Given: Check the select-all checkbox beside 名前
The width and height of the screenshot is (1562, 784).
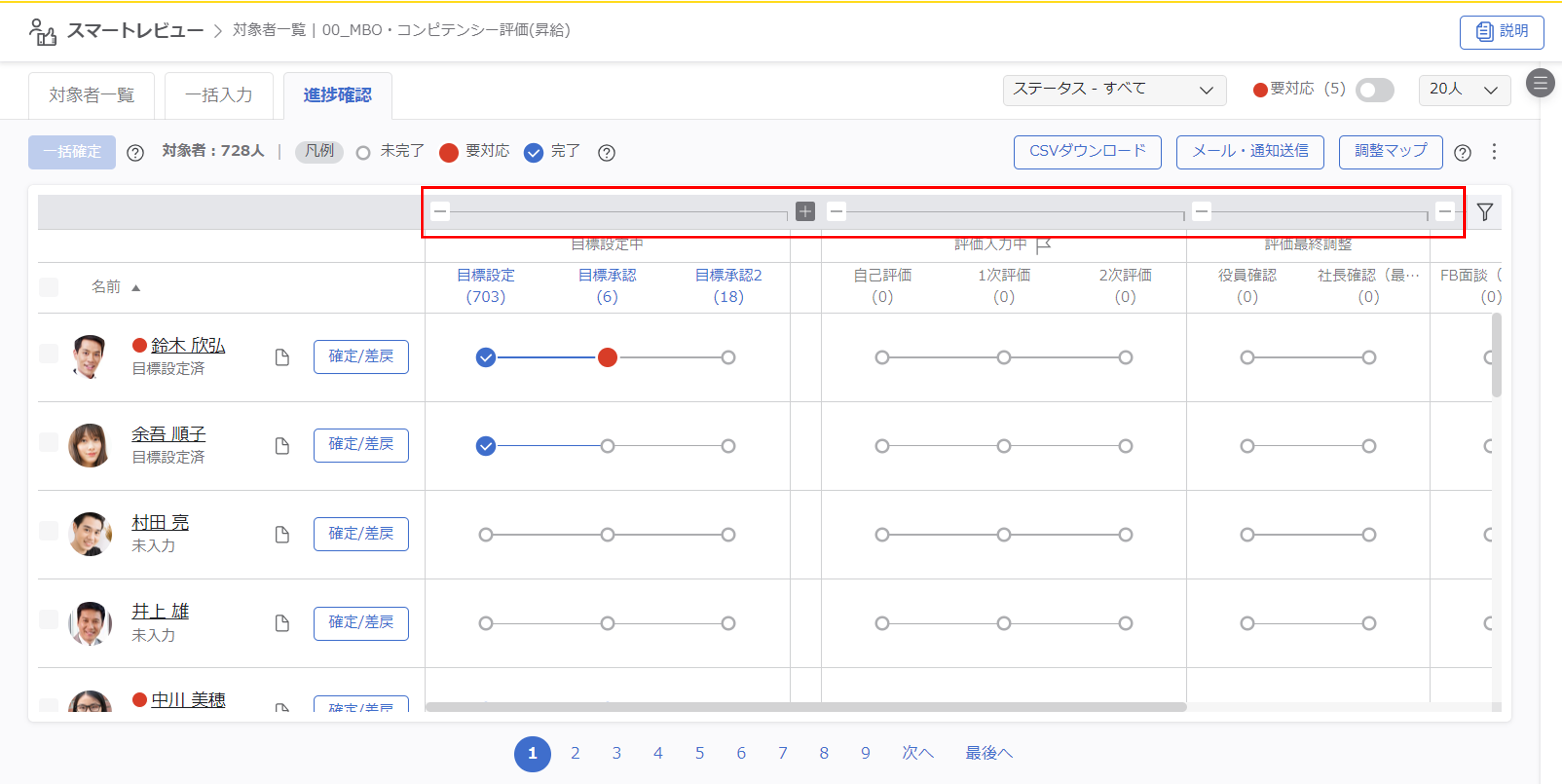Looking at the screenshot, I should pyautogui.click(x=49, y=287).
